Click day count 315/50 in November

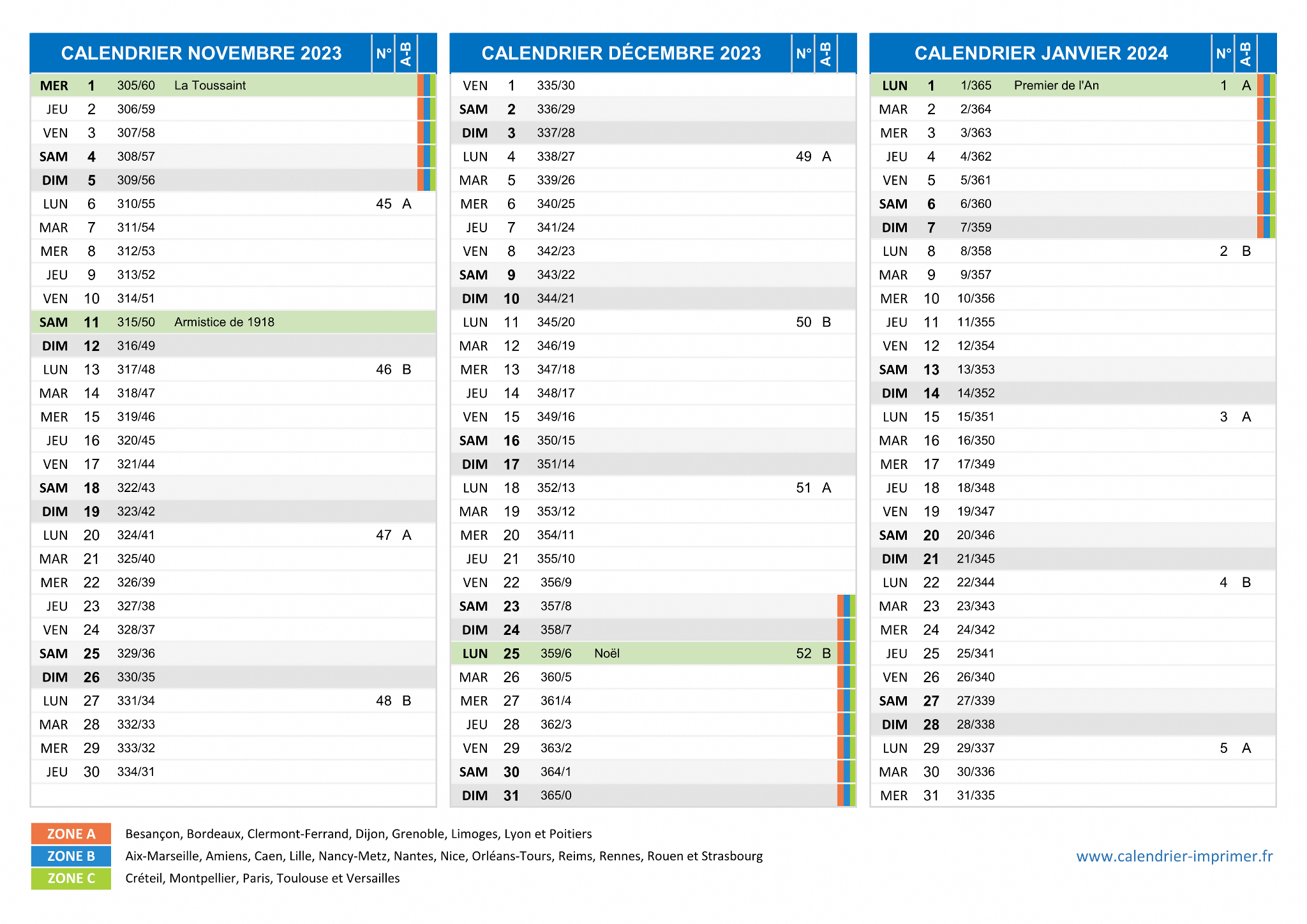136,322
